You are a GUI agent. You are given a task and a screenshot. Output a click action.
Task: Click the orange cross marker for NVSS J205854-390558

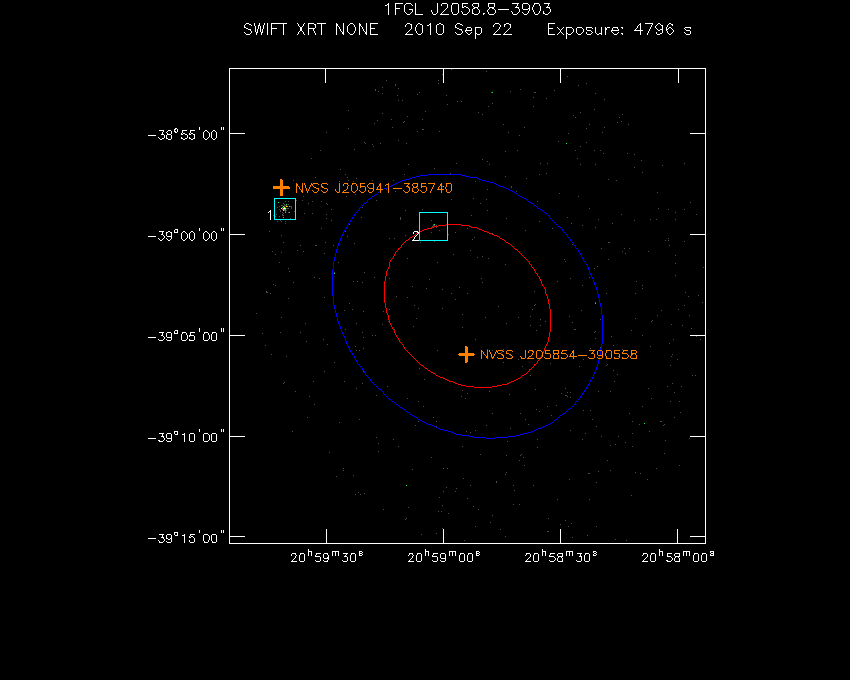pyautogui.click(x=466, y=355)
